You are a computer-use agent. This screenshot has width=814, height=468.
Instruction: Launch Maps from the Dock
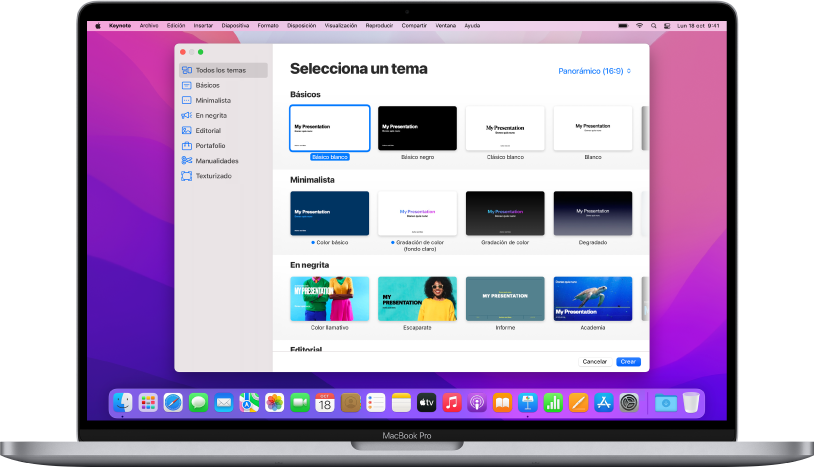pos(249,402)
